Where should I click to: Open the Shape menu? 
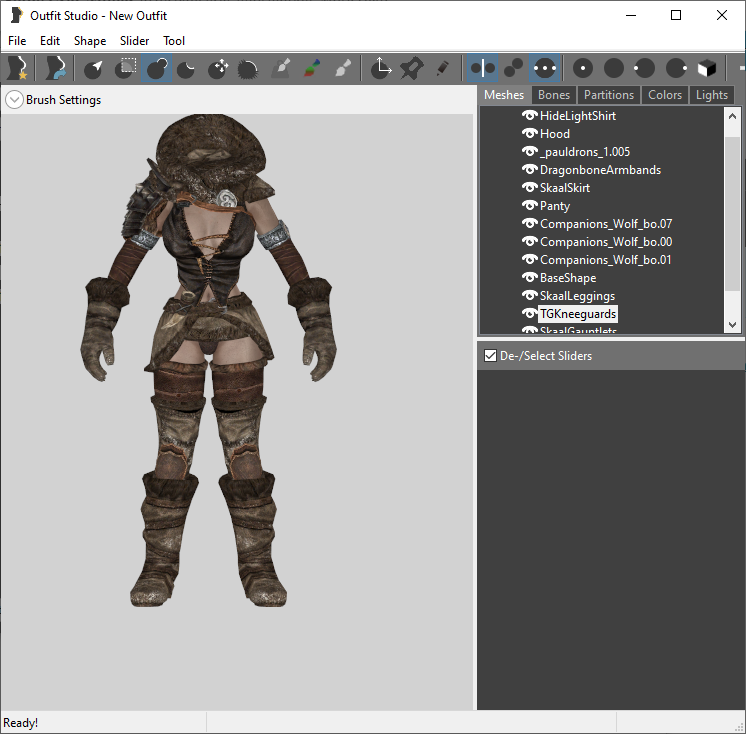tap(90, 41)
